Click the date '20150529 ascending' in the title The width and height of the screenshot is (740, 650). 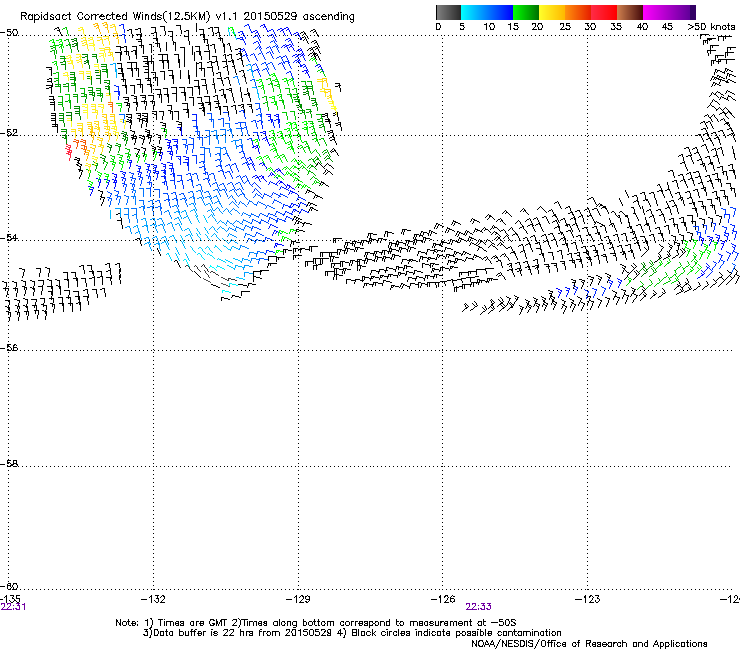tap(299, 16)
